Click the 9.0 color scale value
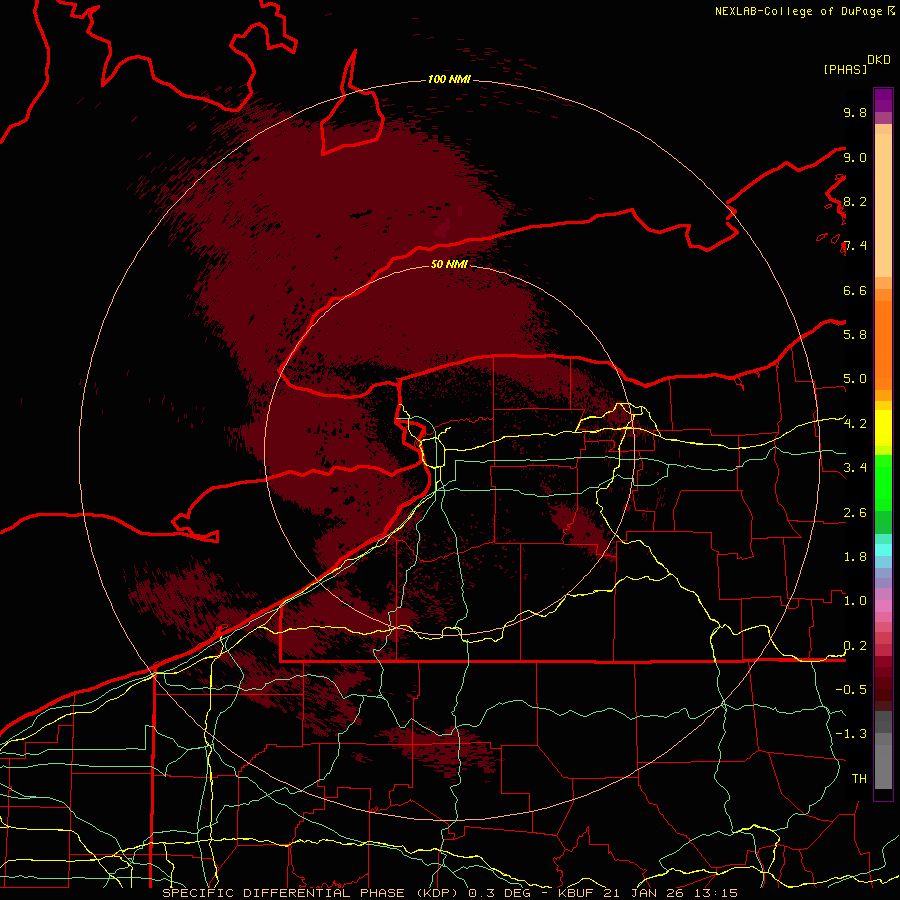 pos(855,157)
